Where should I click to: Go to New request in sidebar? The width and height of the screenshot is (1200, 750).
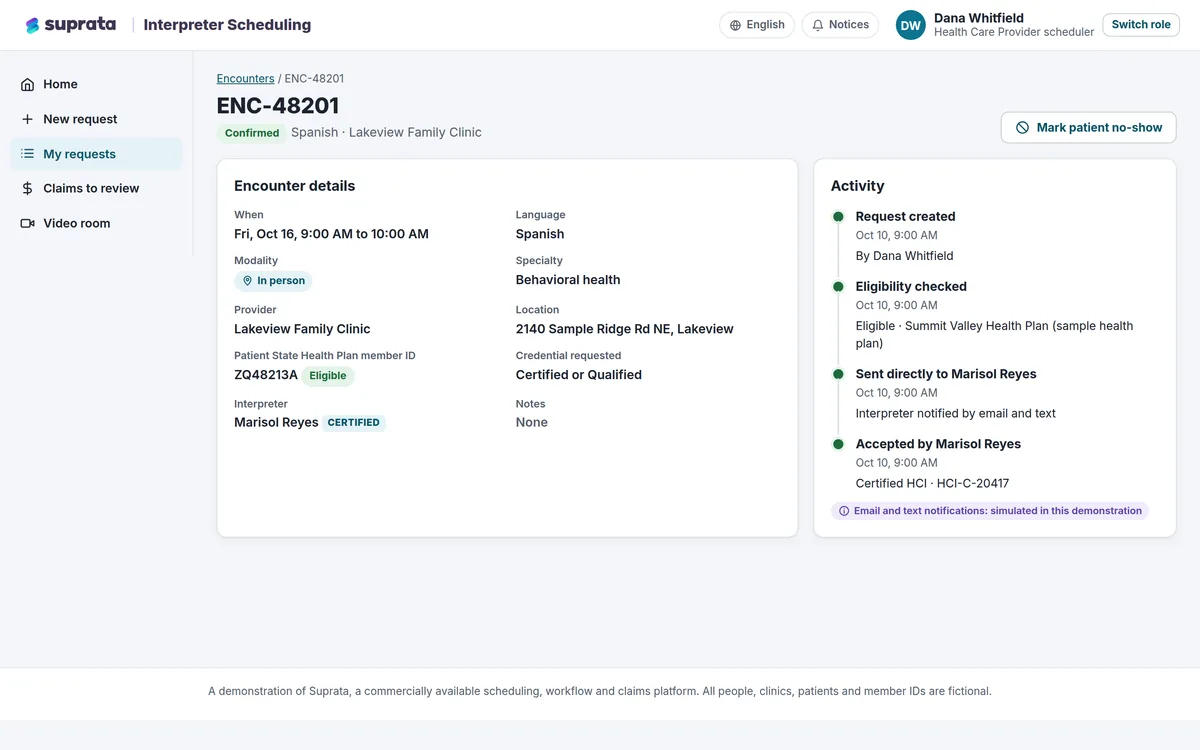point(96,119)
